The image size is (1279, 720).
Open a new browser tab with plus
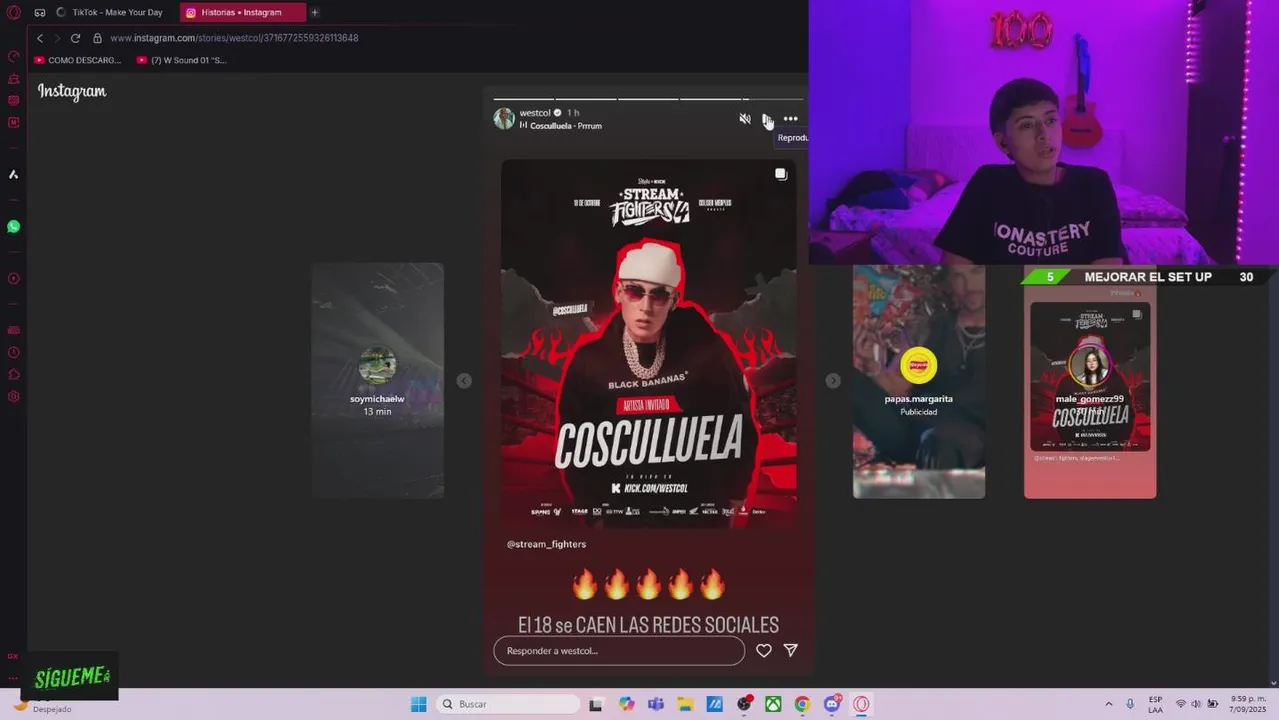pyautogui.click(x=314, y=12)
